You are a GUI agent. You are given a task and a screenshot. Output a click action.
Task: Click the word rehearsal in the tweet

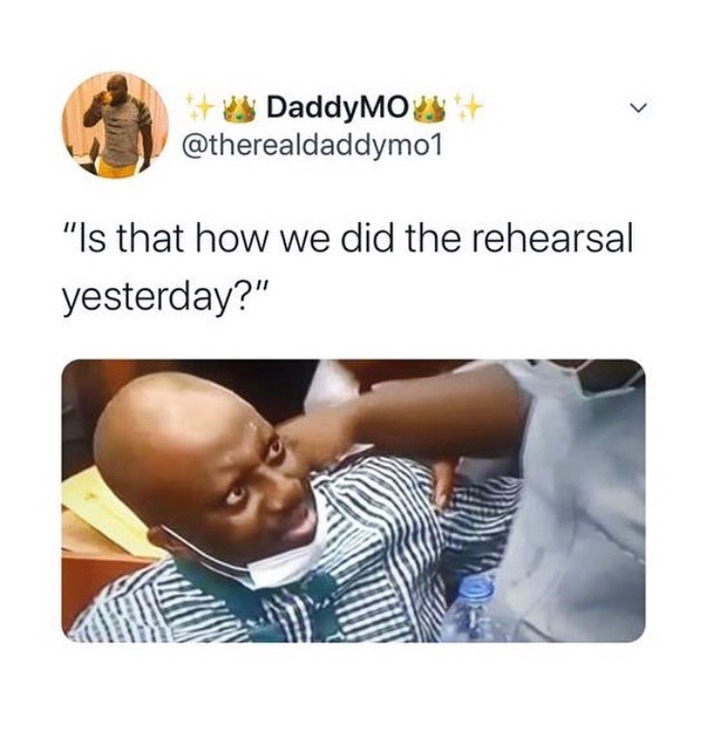(553, 240)
